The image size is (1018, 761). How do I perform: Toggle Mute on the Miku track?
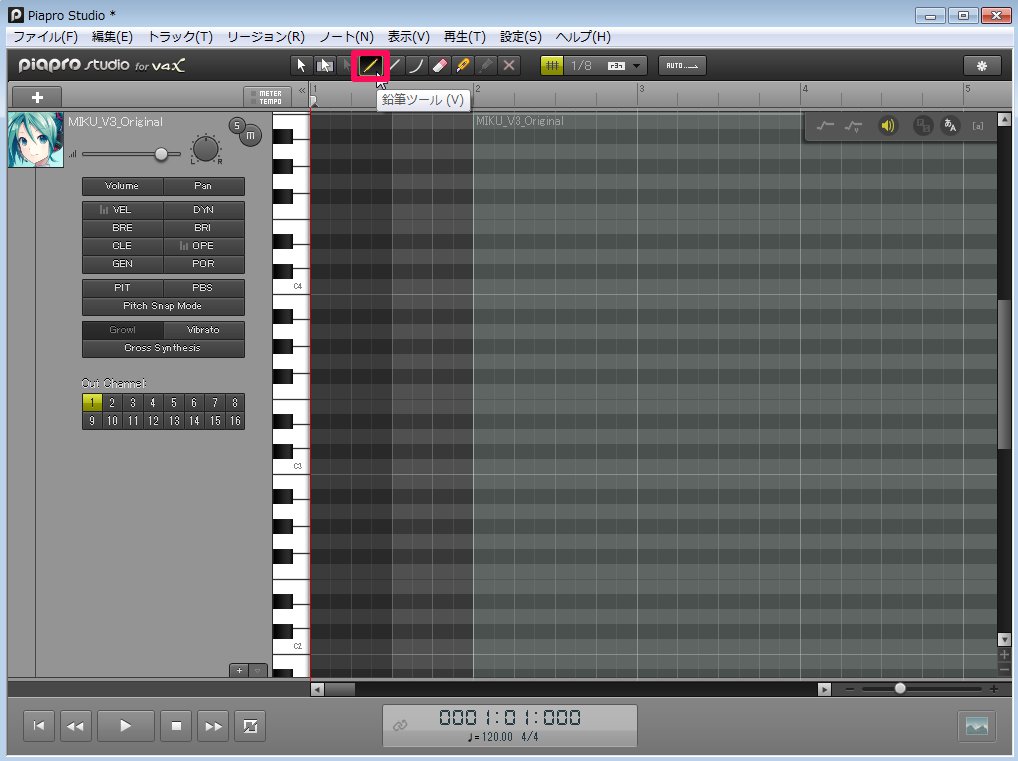point(251,136)
